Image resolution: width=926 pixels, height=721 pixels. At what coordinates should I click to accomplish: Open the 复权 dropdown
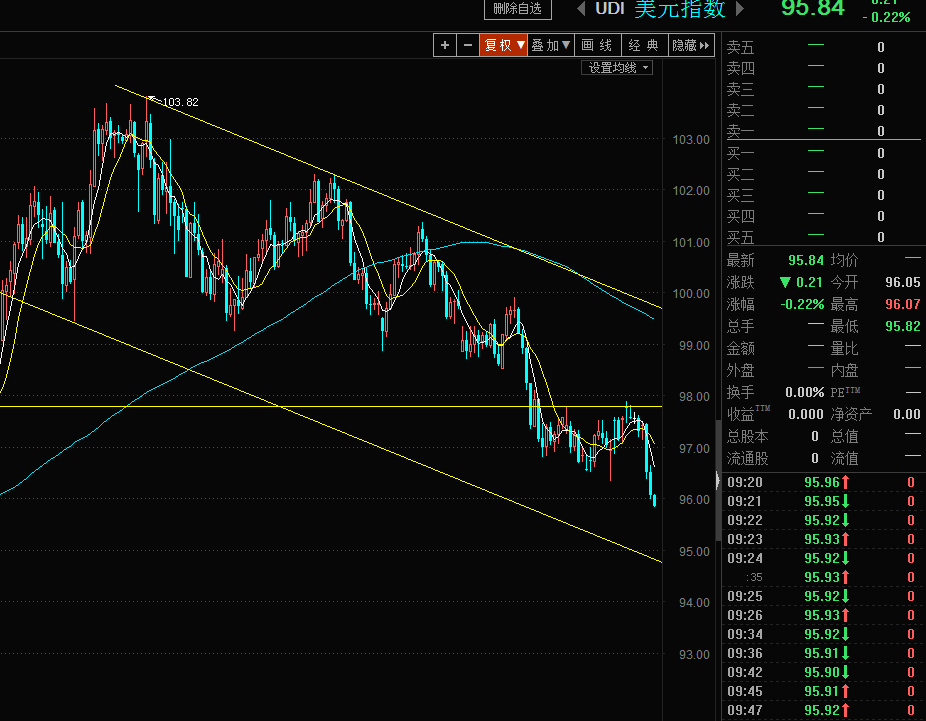click(x=503, y=45)
